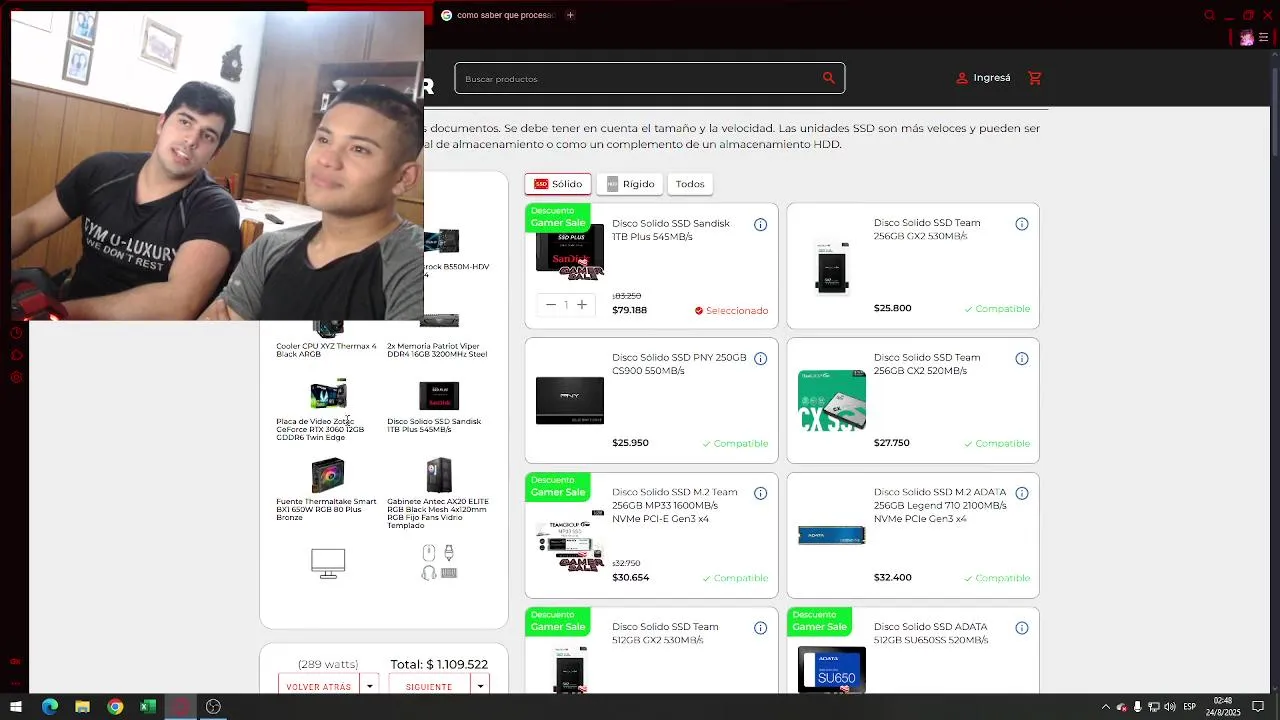Decrease Sandisk SSD quantity with minus button
The height and width of the screenshot is (720, 1280).
click(550, 305)
